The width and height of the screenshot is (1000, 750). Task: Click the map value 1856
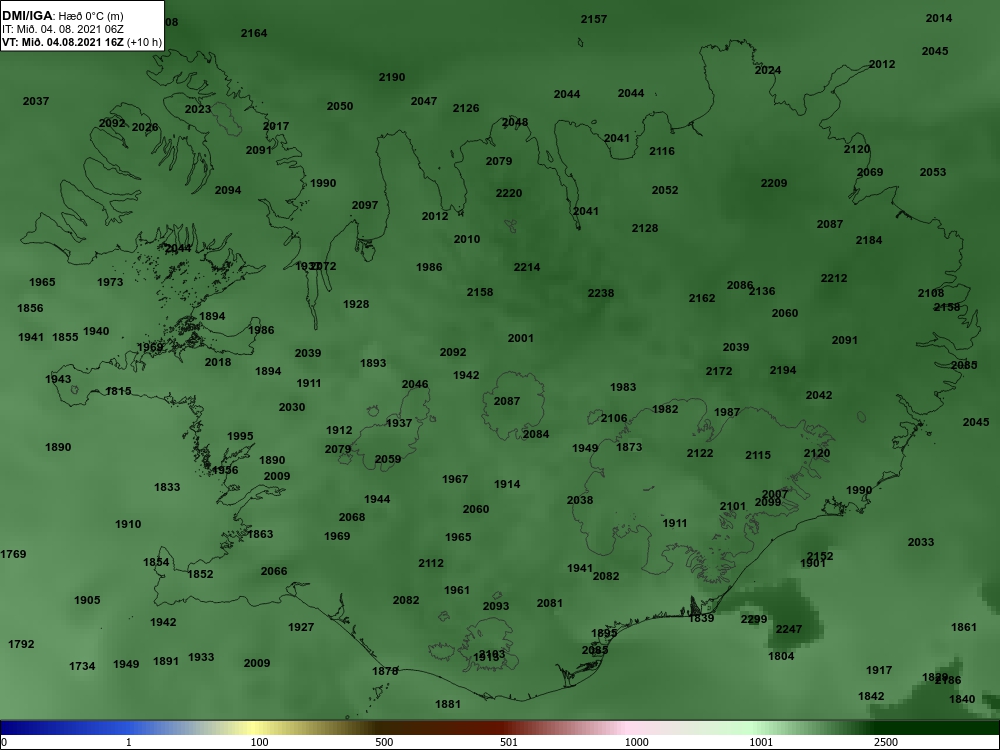tap(30, 308)
